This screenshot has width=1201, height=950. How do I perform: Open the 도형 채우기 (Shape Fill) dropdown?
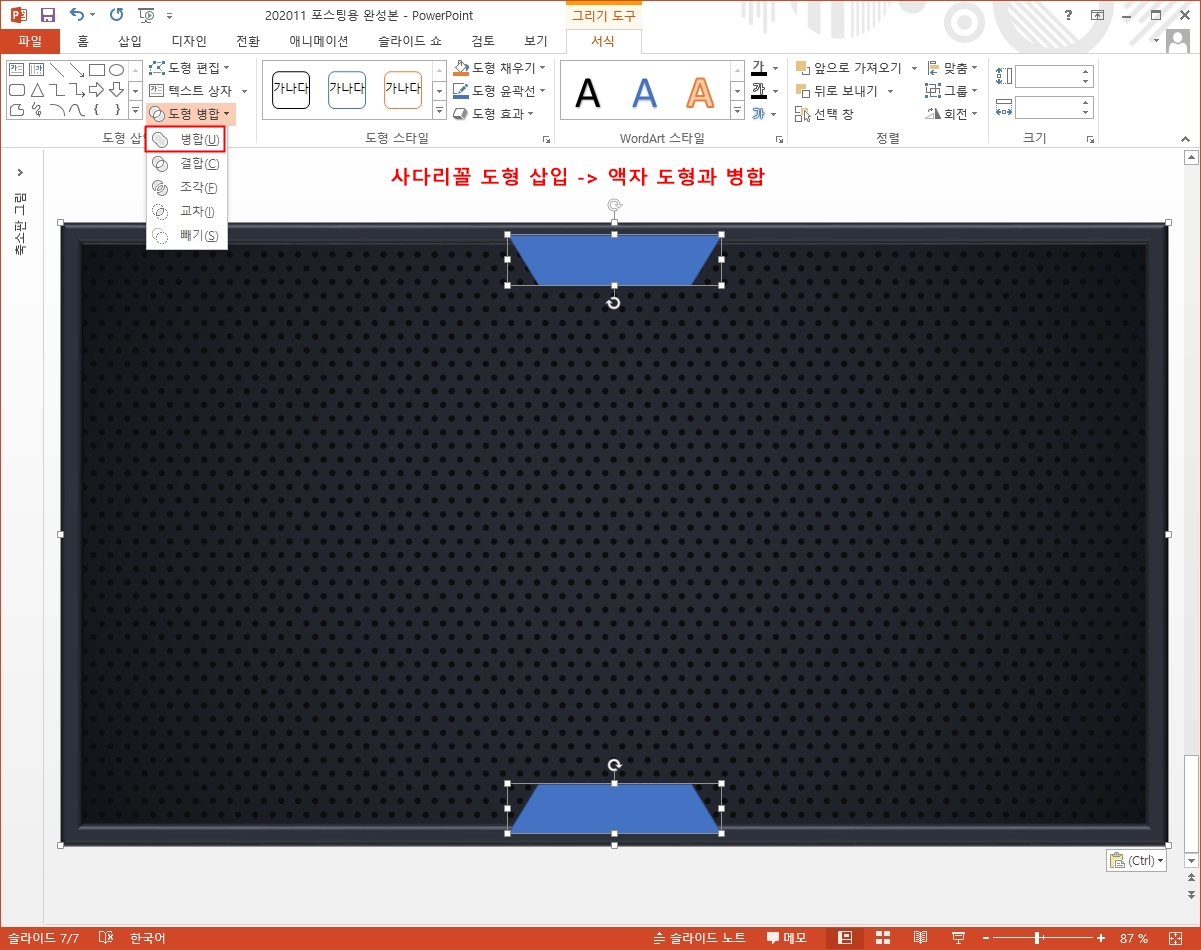pyautogui.click(x=499, y=68)
